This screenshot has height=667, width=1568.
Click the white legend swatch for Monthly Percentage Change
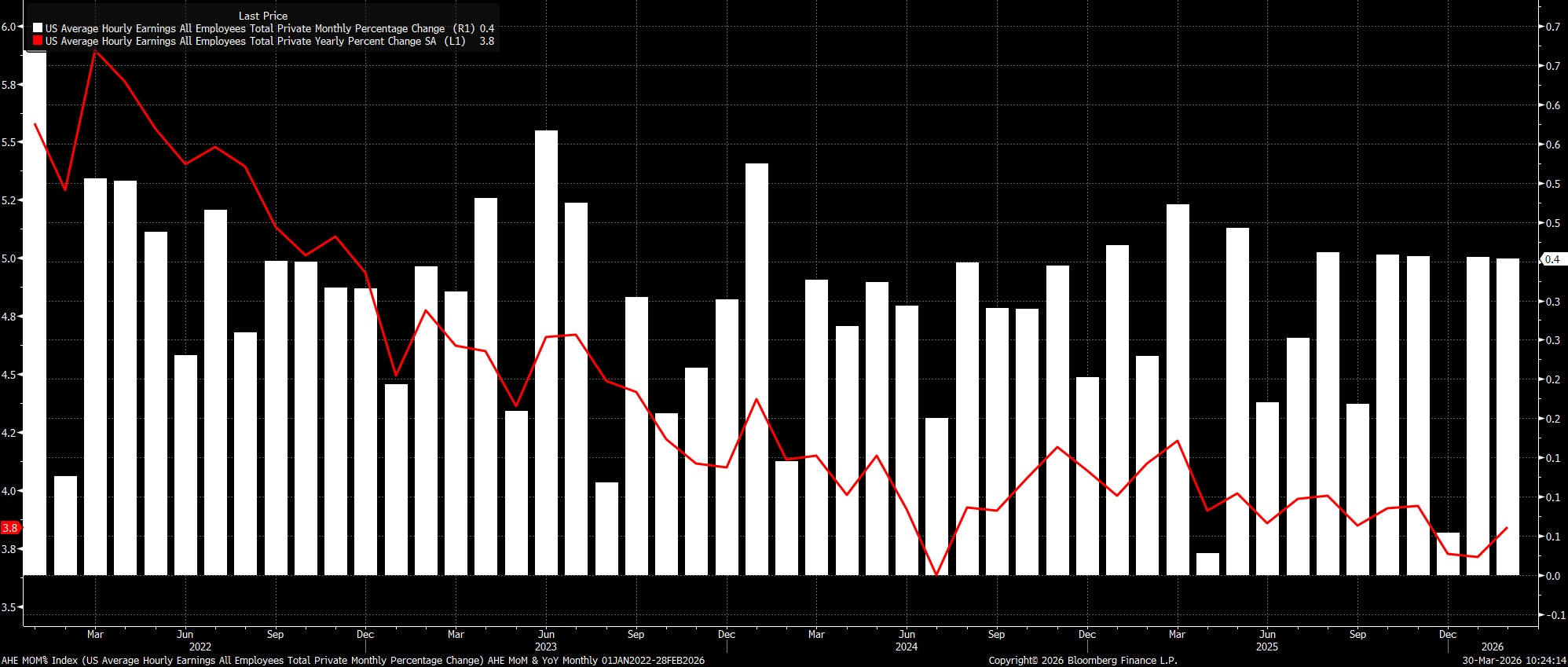(38, 28)
